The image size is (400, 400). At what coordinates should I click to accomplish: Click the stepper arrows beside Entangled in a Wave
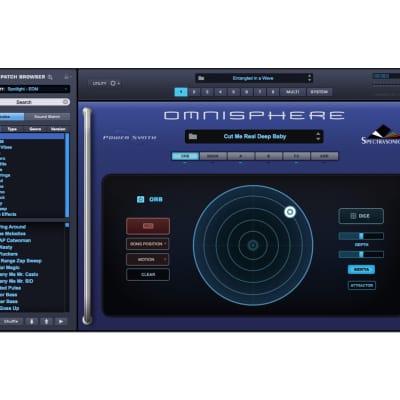pyautogui.click(x=310, y=78)
